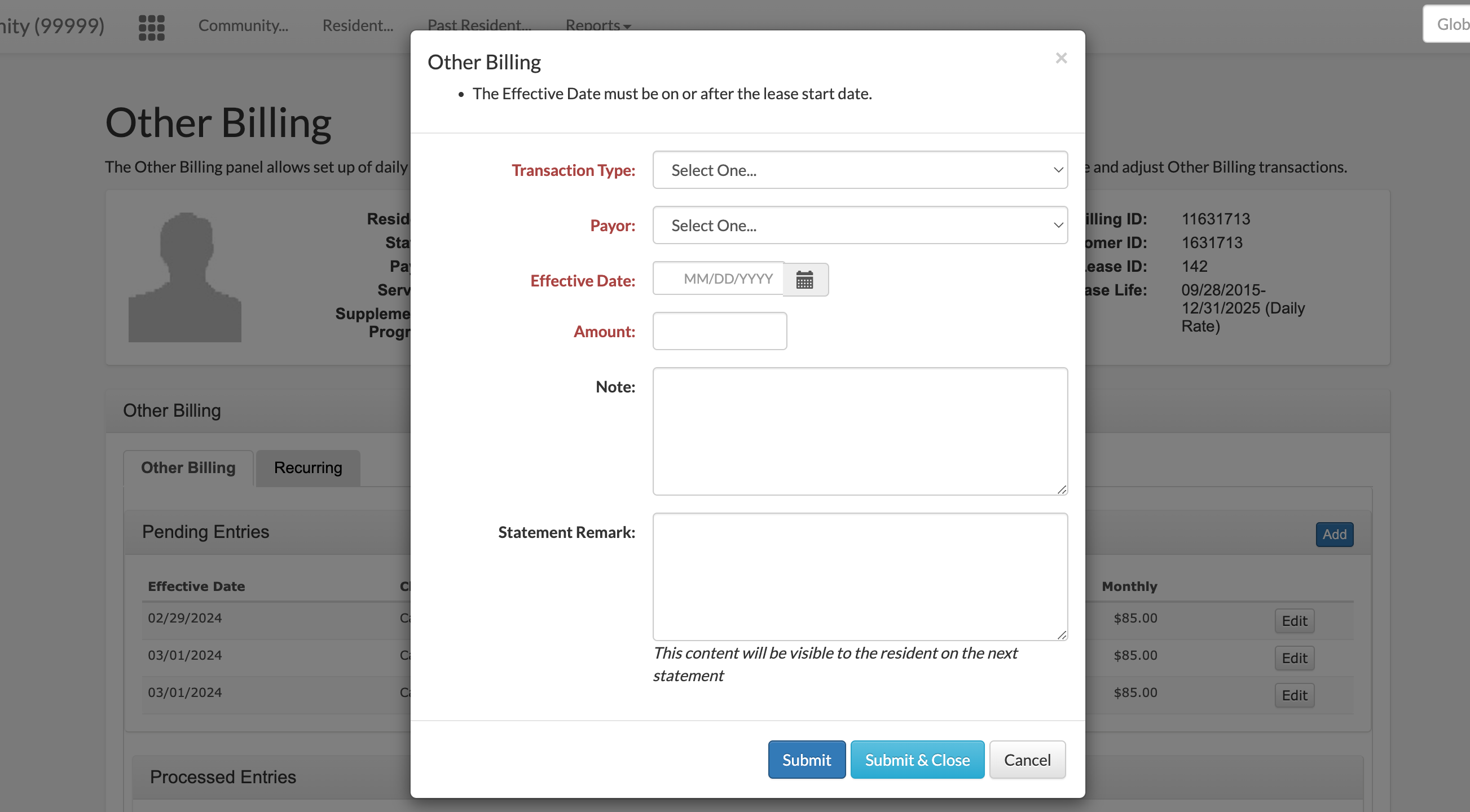Open the Resident menu item
This screenshot has width=1470, height=812.
[357, 25]
